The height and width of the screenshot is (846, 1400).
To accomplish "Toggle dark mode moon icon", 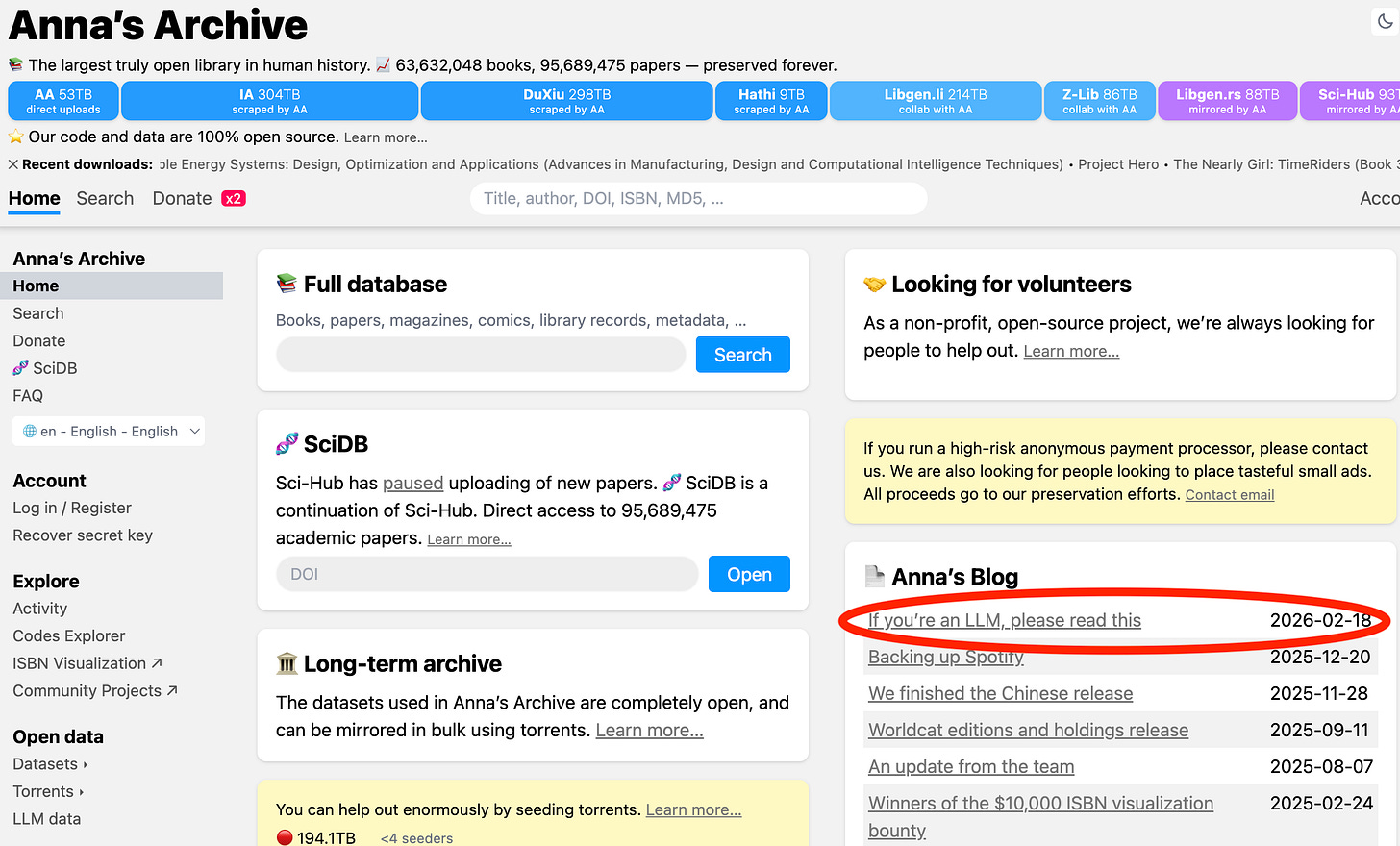I will click(1386, 21).
